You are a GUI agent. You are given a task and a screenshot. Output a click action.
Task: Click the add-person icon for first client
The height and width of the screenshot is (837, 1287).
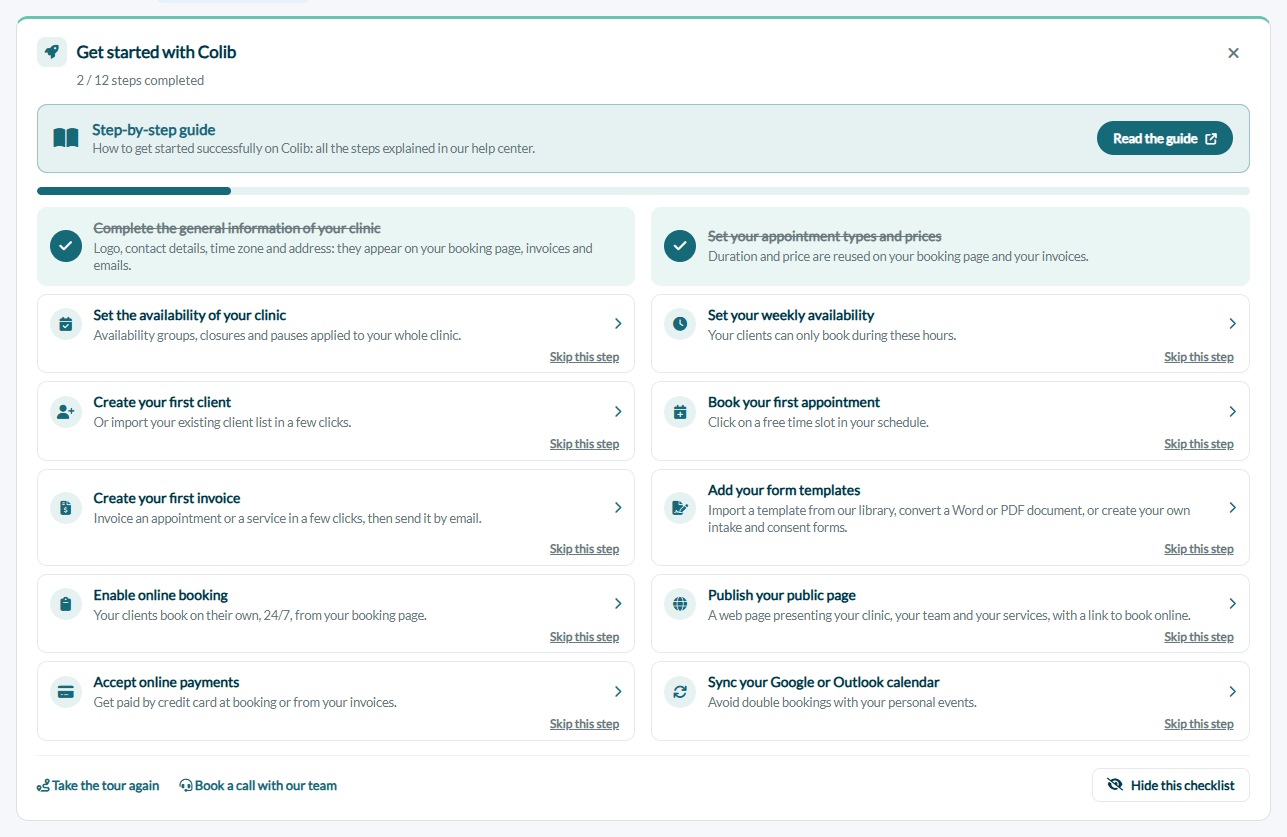[66, 411]
